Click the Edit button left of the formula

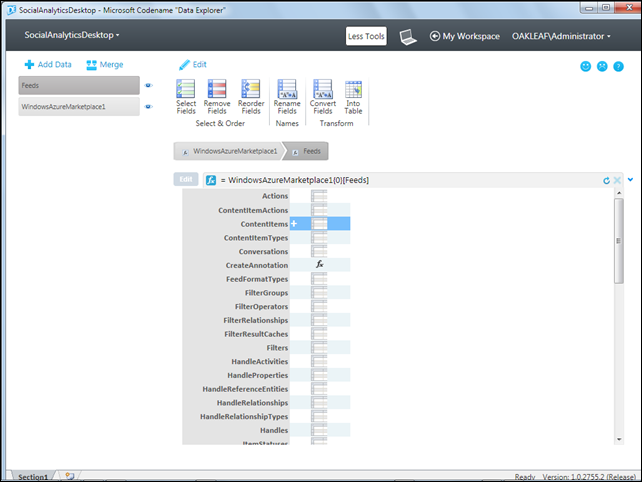[x=186, y=179]
